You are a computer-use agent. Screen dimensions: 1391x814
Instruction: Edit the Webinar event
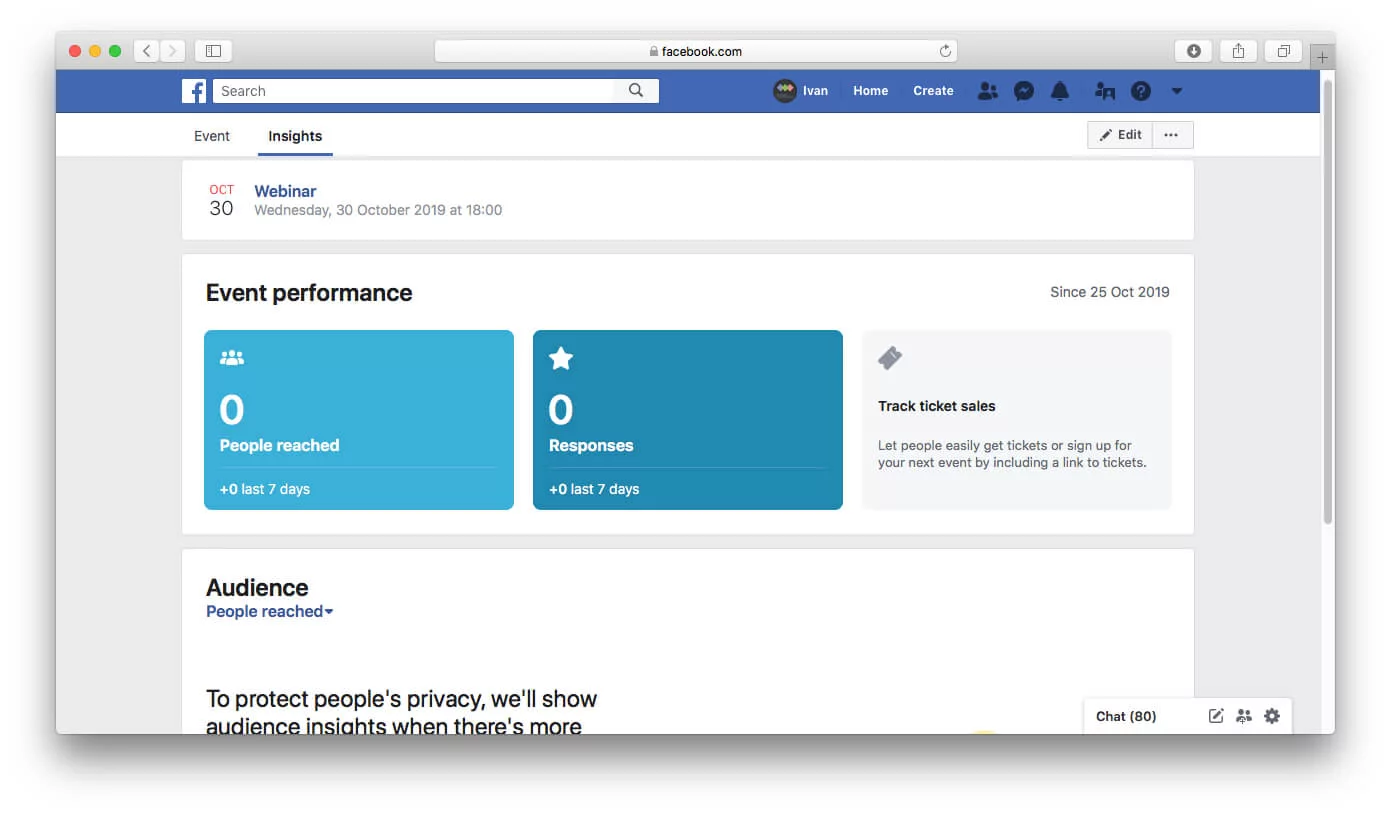pyautogui.click(x=1119, y=134)
